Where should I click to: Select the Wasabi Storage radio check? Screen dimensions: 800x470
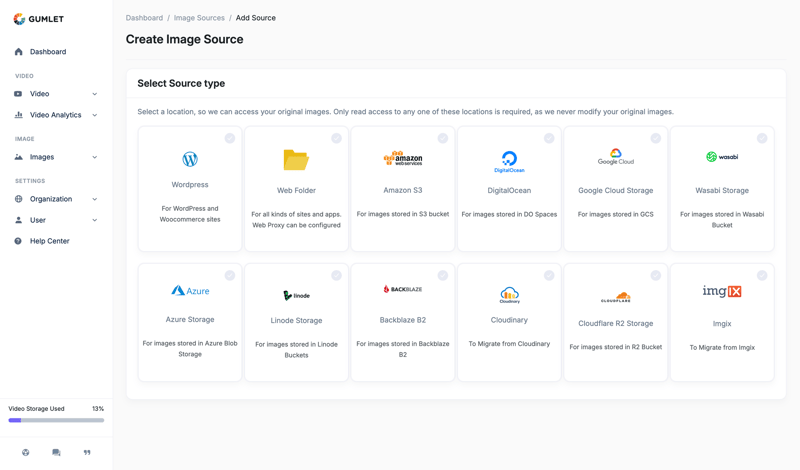click(762, 138)
